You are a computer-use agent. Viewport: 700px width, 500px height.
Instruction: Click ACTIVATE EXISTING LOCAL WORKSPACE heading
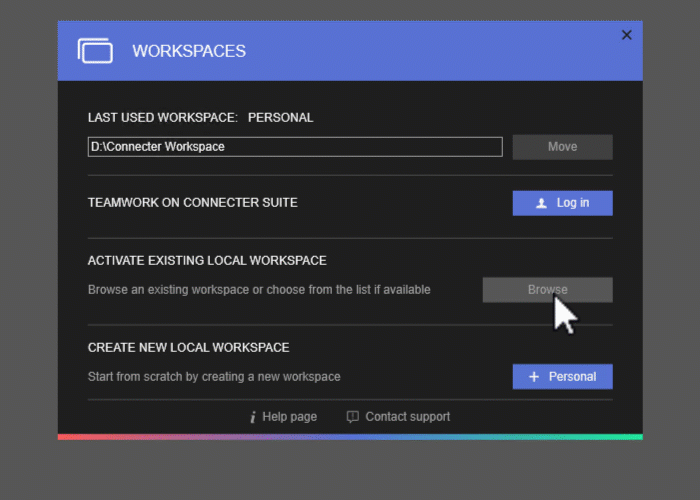[x=207, y=261]
